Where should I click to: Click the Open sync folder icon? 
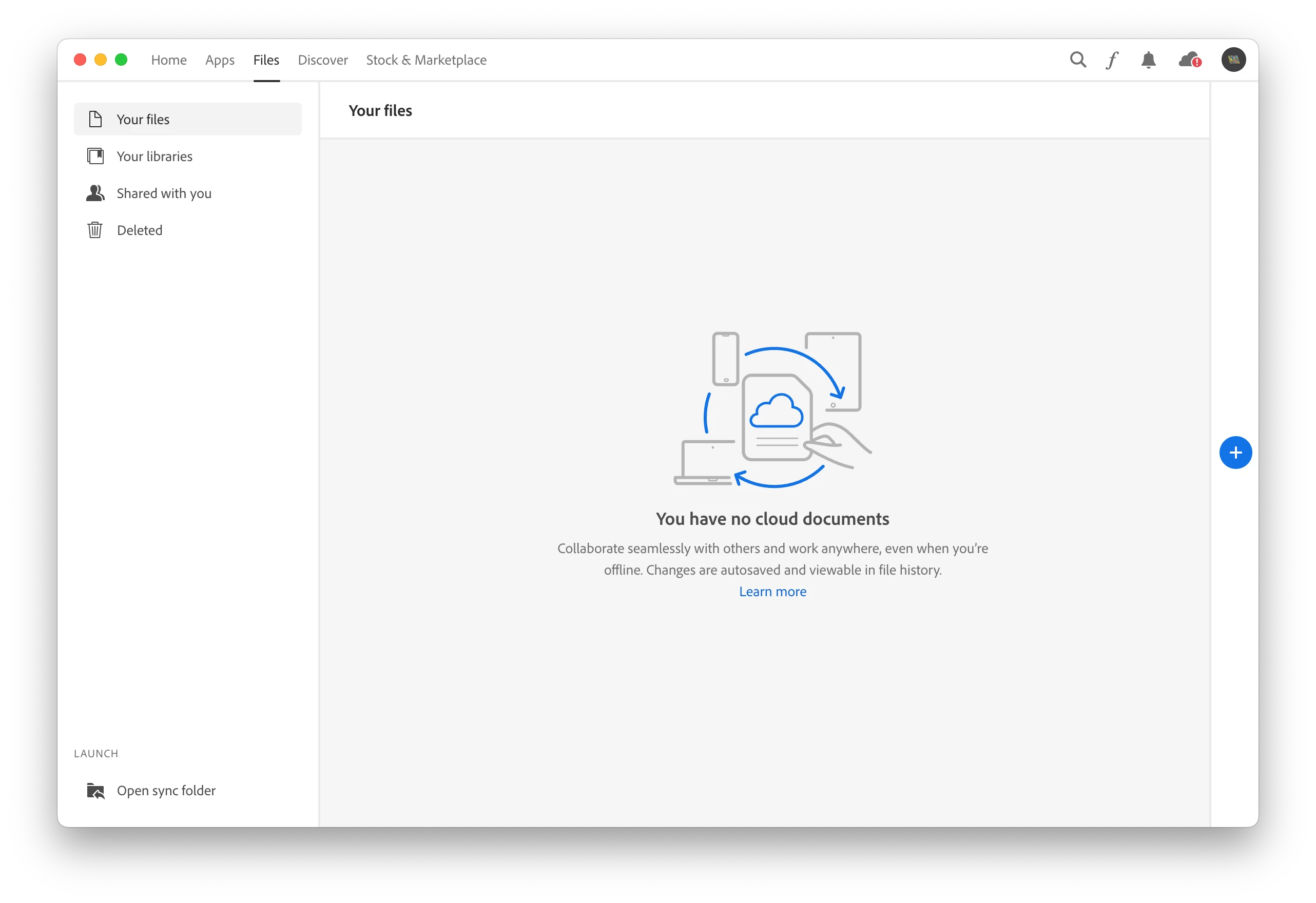[x=95, y=791]
